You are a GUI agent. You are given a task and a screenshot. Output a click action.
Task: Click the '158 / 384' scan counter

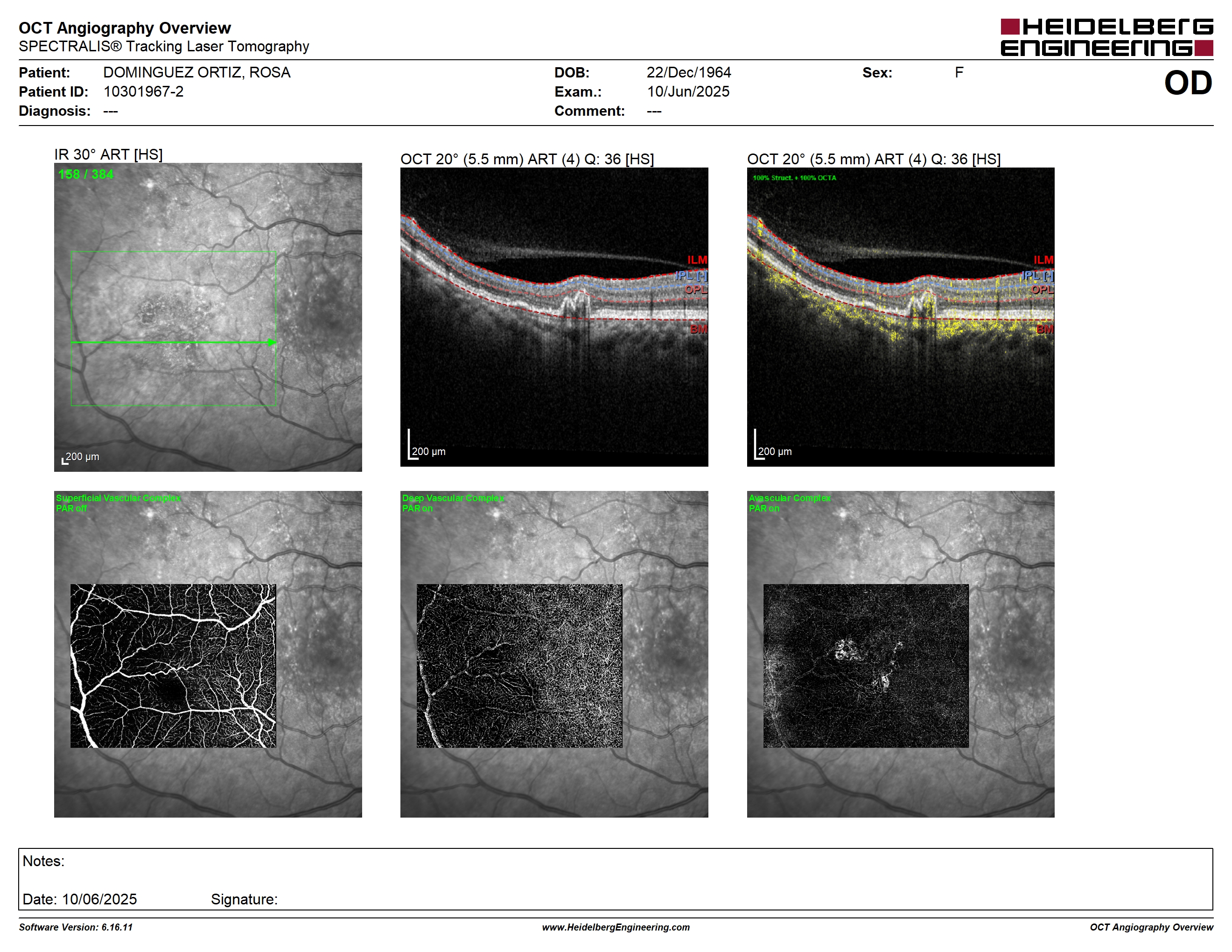point(86,174)
